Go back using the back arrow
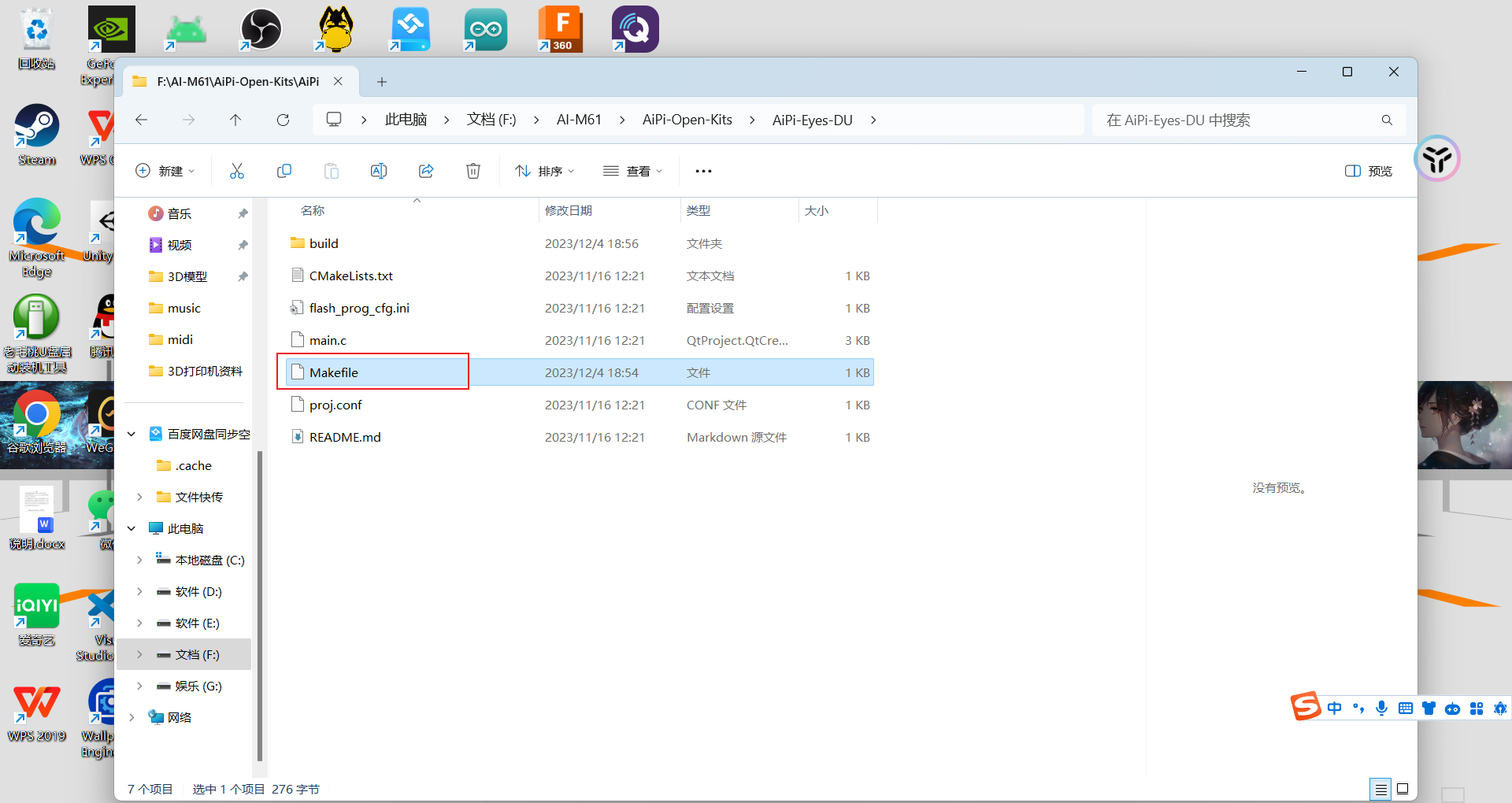The image size is (1512, 803). (142, 120)
